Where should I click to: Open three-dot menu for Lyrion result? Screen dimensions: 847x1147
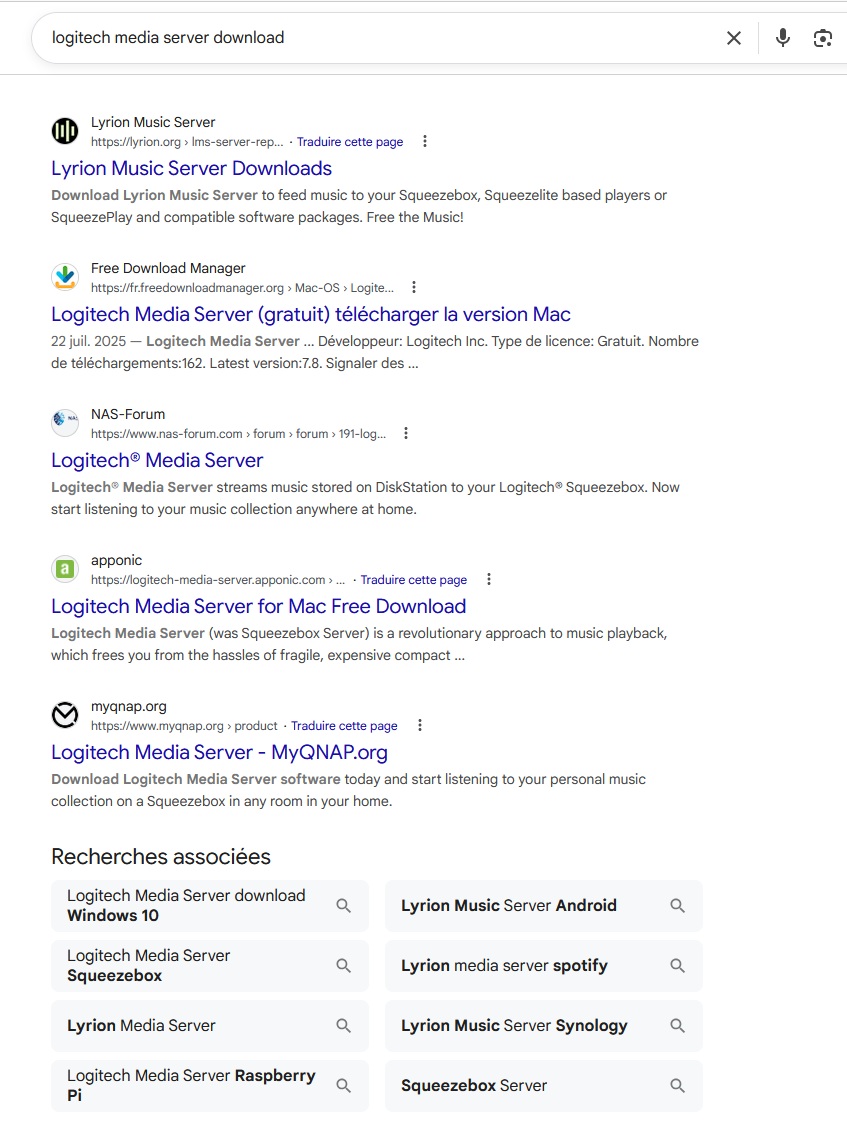[x=425, y=142]
